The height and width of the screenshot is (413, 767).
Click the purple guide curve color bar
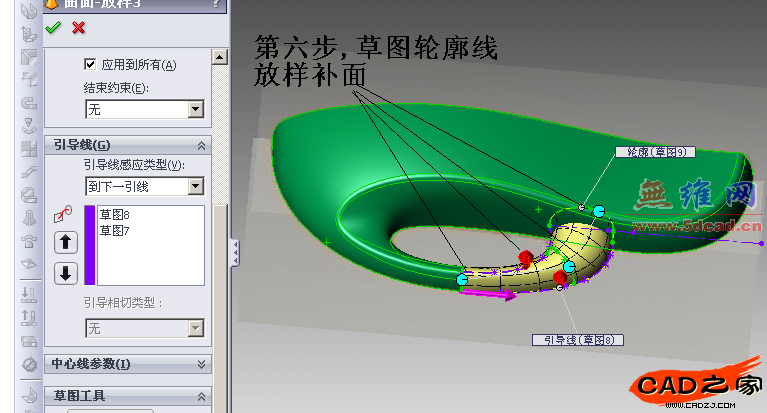pyautogui.click(x=89, y=245)
